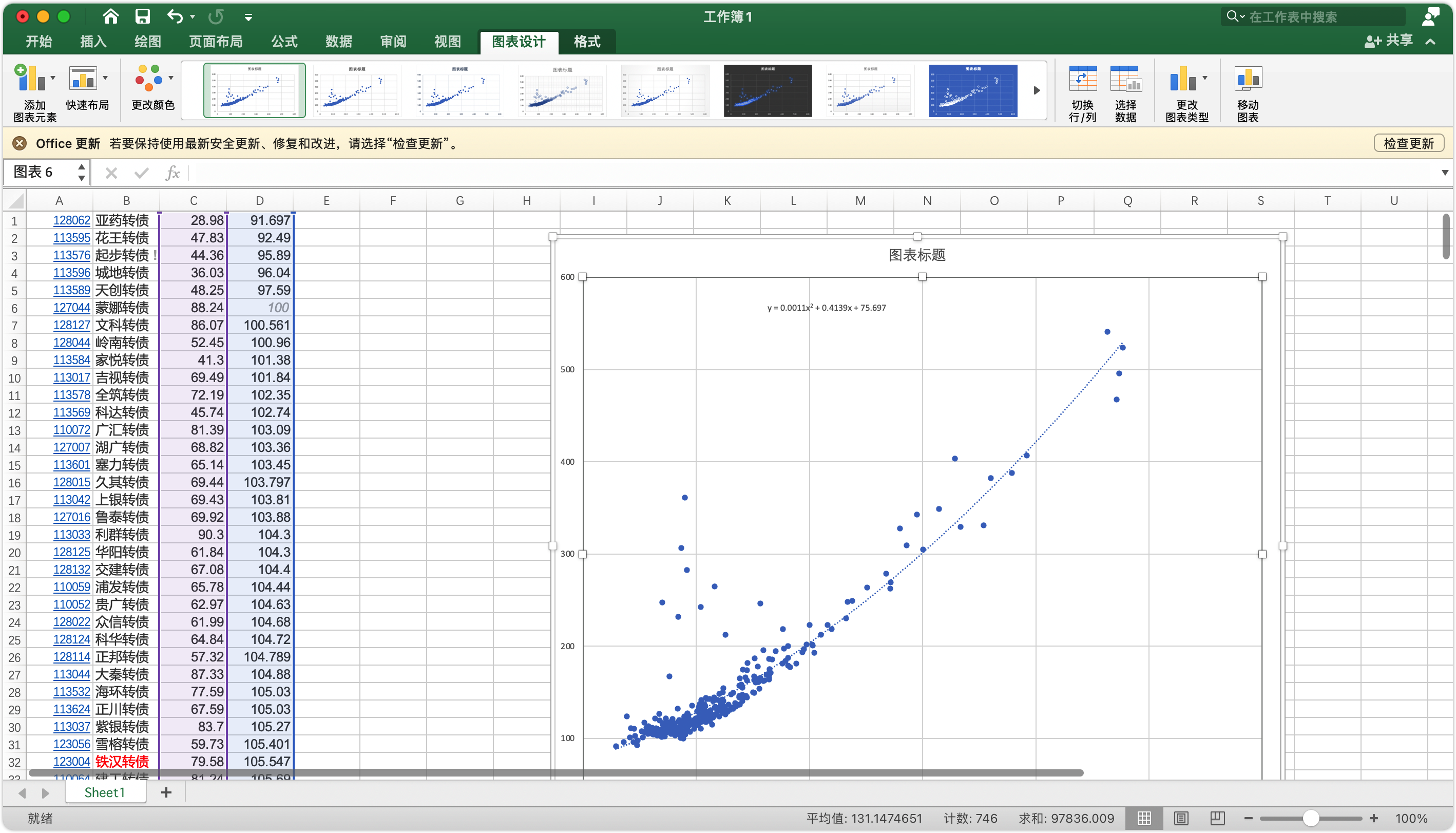1456x833 pixels.
Task: Switch to Normal view in status bar
Action: pyautogui.click(x=1144, y=818)
